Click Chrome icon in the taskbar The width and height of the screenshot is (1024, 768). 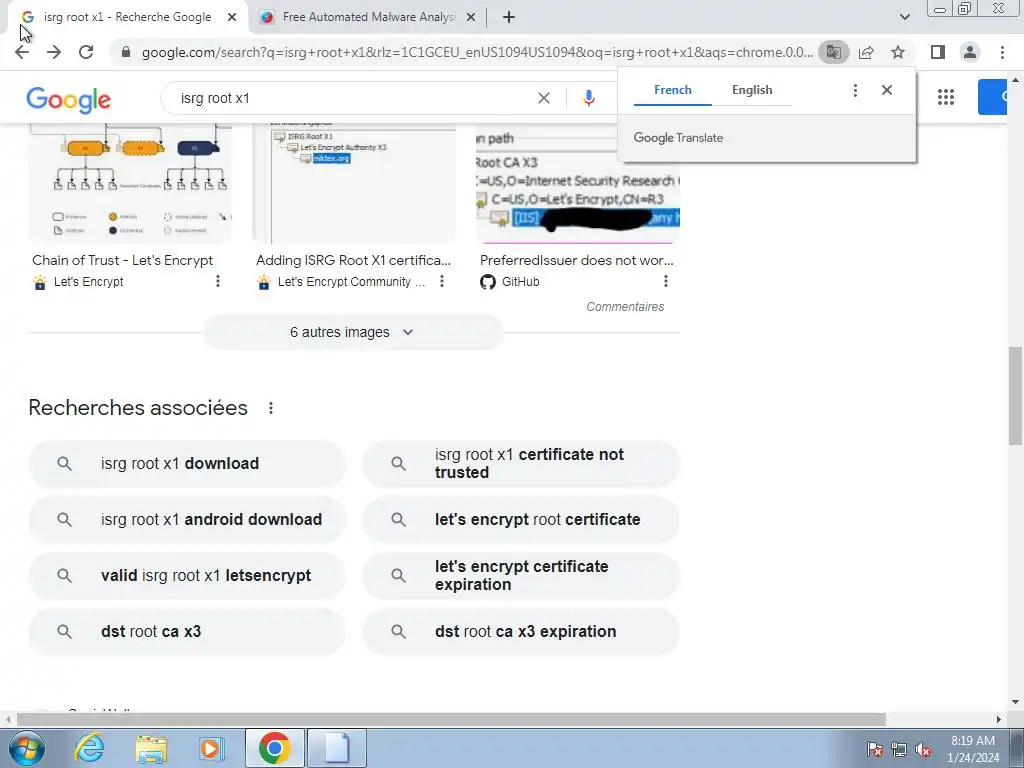pos(274,748)
